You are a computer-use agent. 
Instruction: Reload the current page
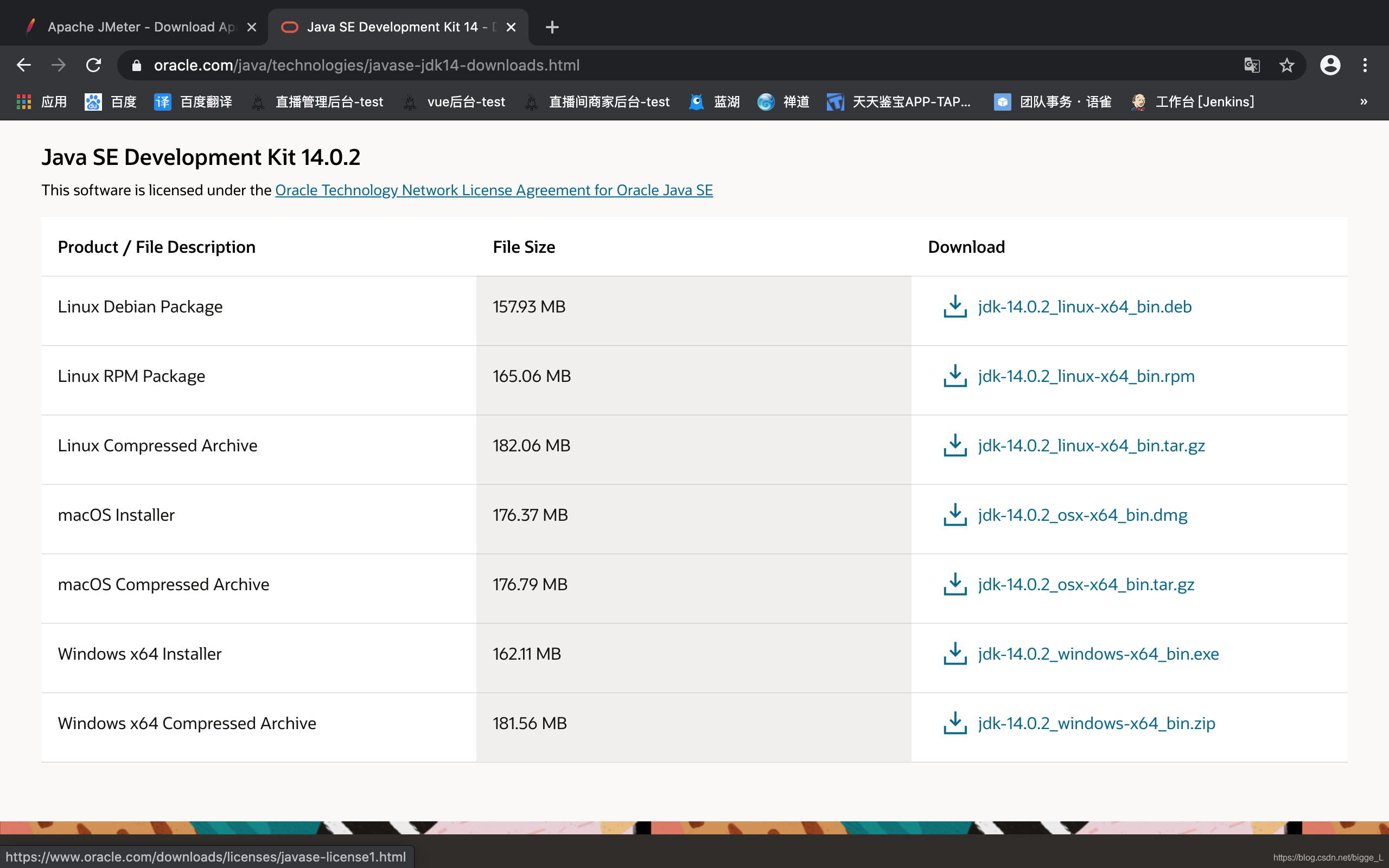tap(93, 65)
